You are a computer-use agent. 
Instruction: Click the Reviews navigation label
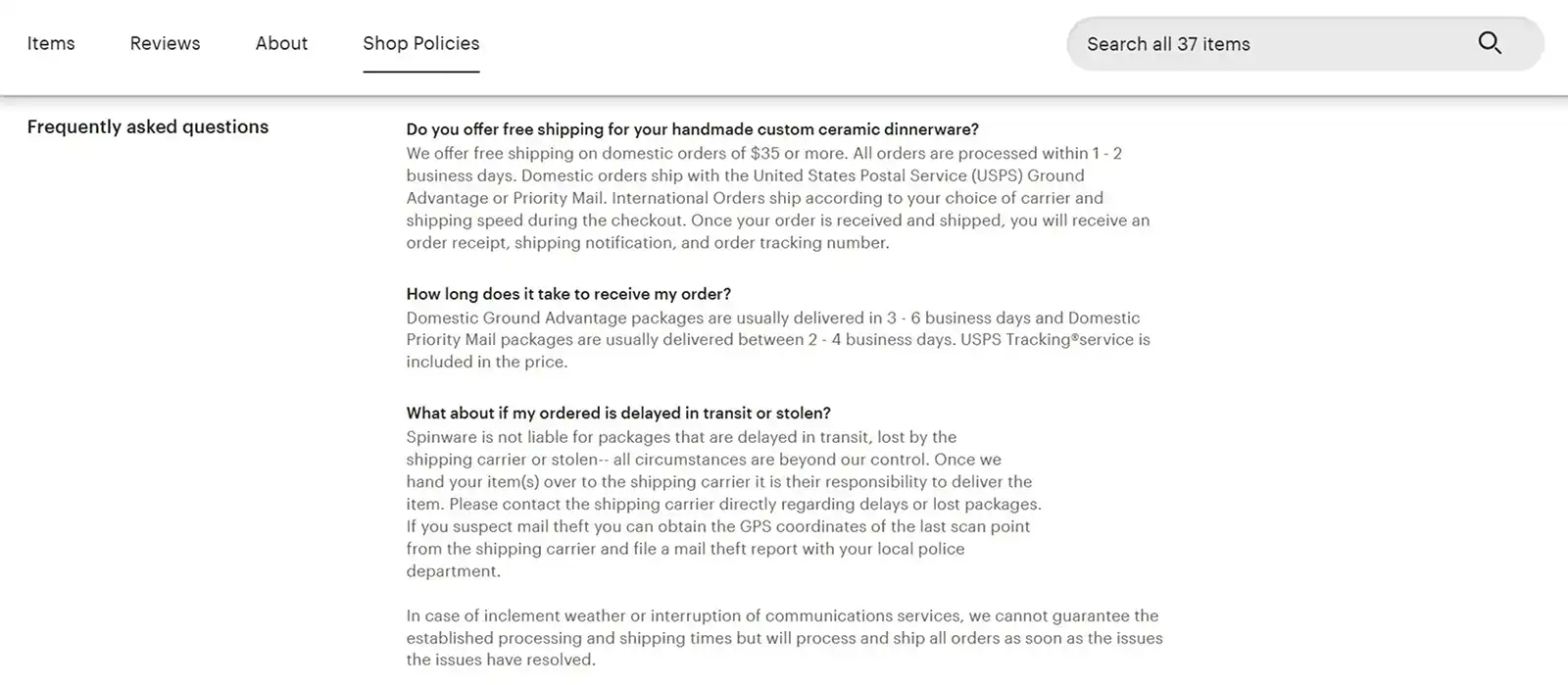[165, 43]
